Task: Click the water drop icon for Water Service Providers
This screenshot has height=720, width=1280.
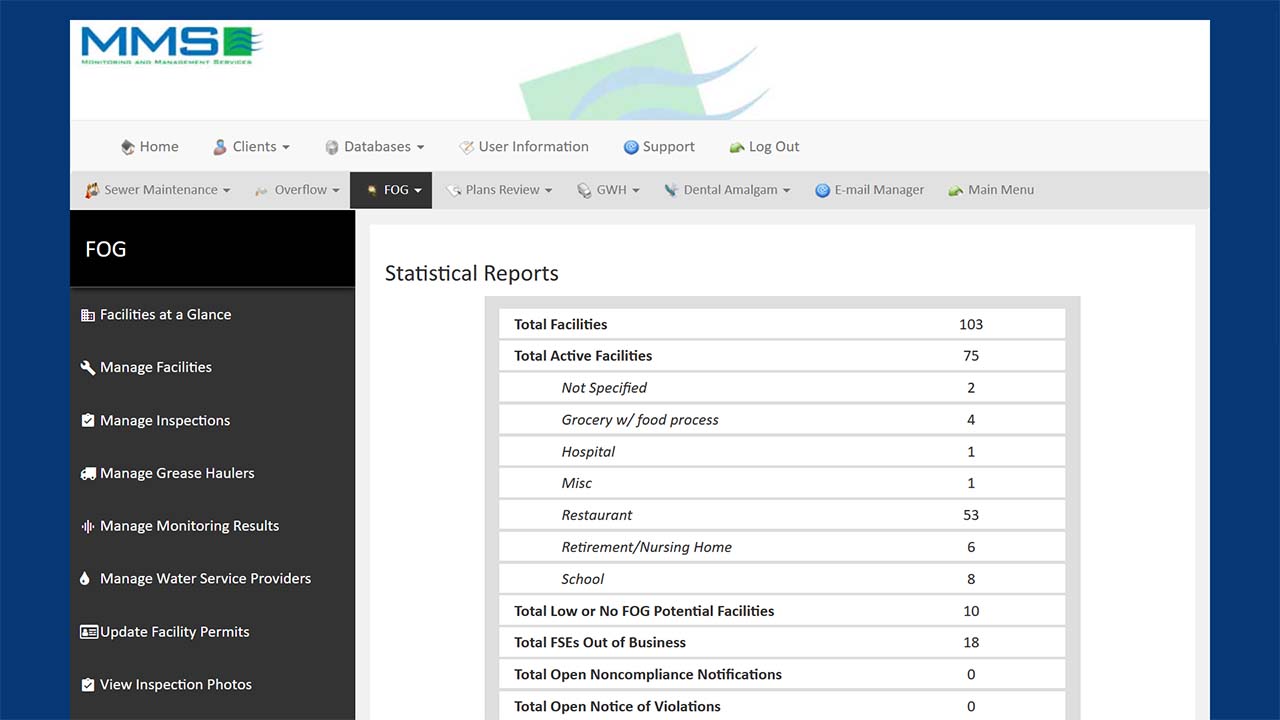Action: [84, 579]
